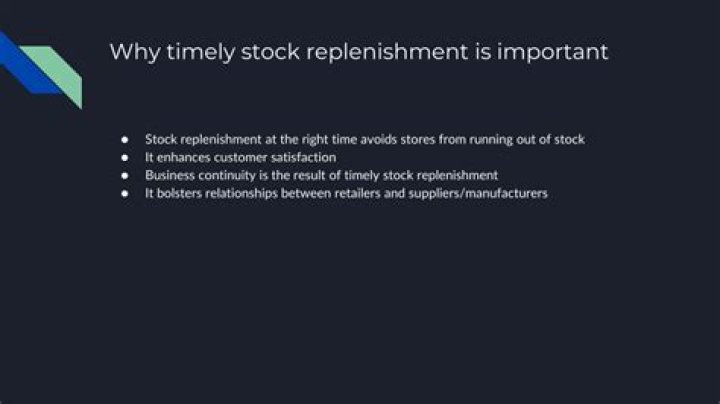Select the line about bolstering relationships
The width and height of the screenshot is (720, 404).
(x=346, y=193)
